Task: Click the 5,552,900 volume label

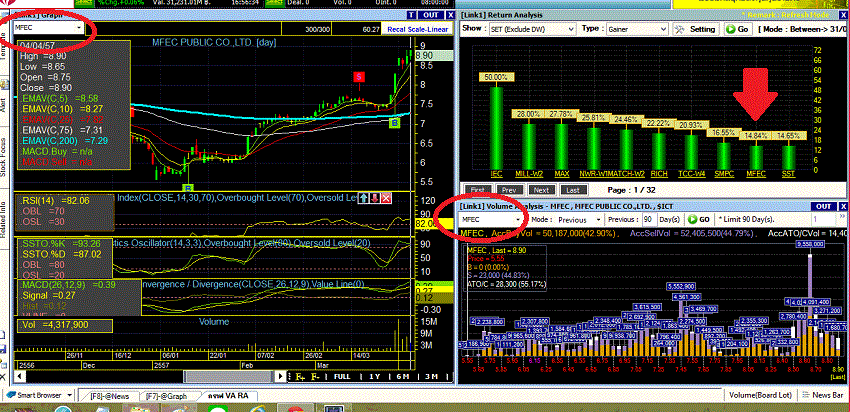Action: pos(682,286)
